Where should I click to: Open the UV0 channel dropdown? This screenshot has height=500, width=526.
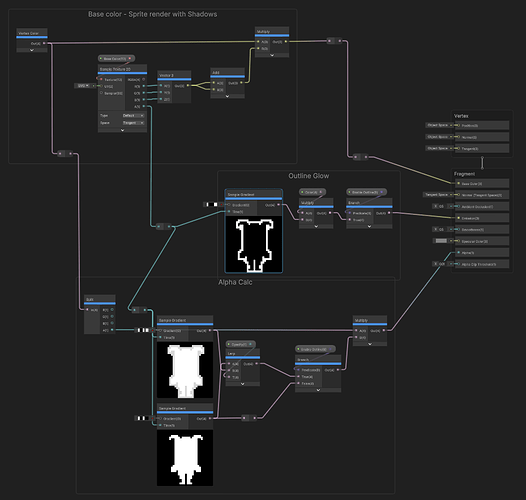tap(83, 86)
